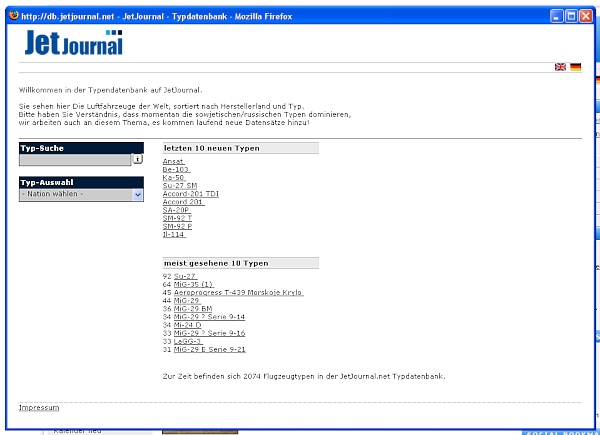Open the SM-92 T type link
600x435 pixels.
tap(177, 218)
